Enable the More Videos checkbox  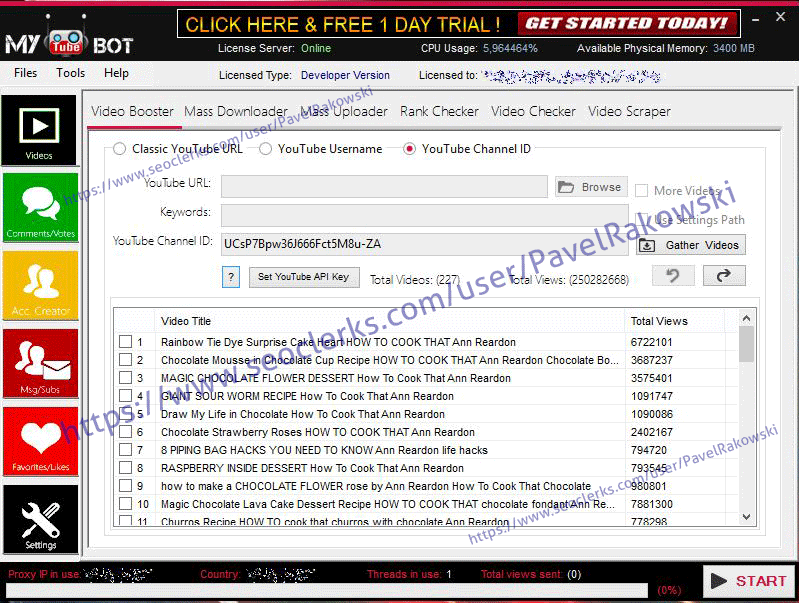point(642,191)
